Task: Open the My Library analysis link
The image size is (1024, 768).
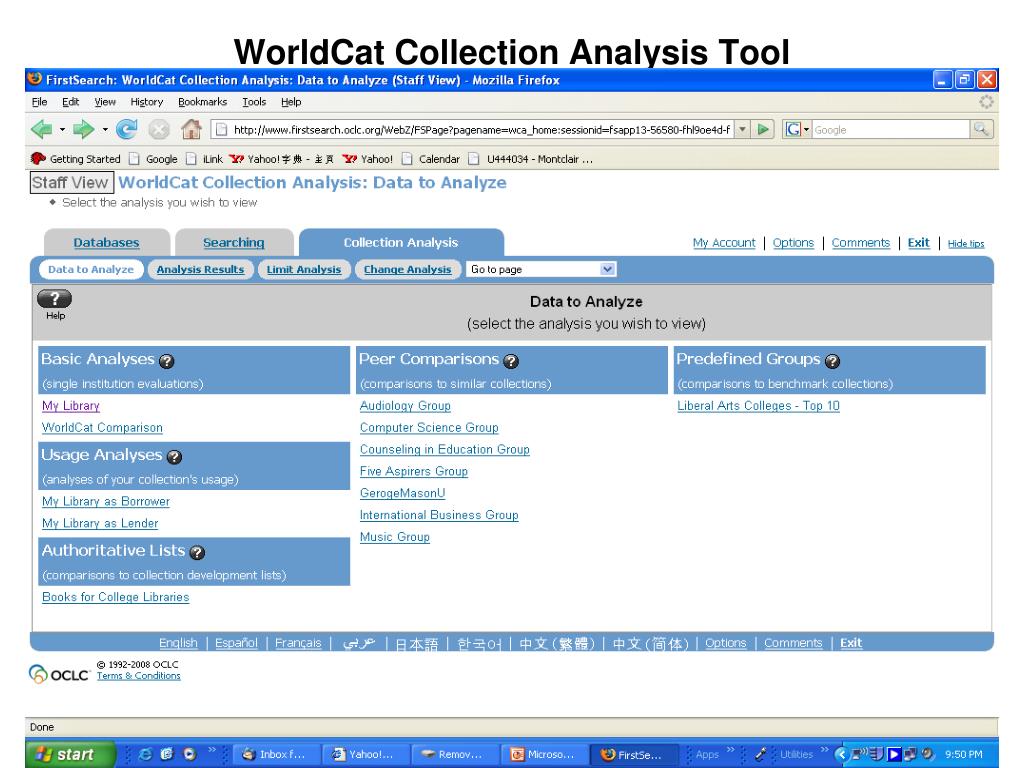Action: pos(71,406)
